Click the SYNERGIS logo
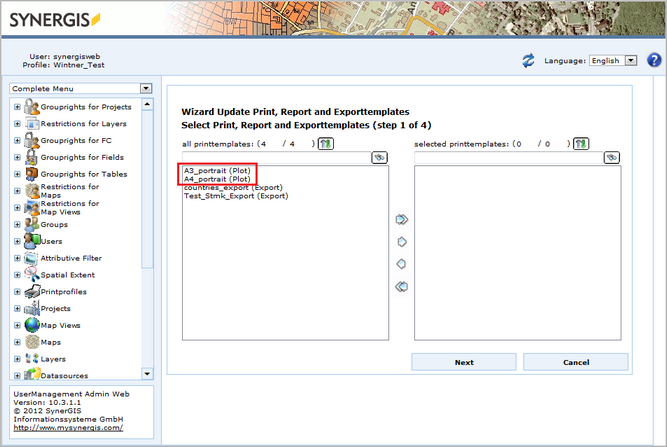The width and height of the screenshot is (667, 447). click(x=55, y=20)
